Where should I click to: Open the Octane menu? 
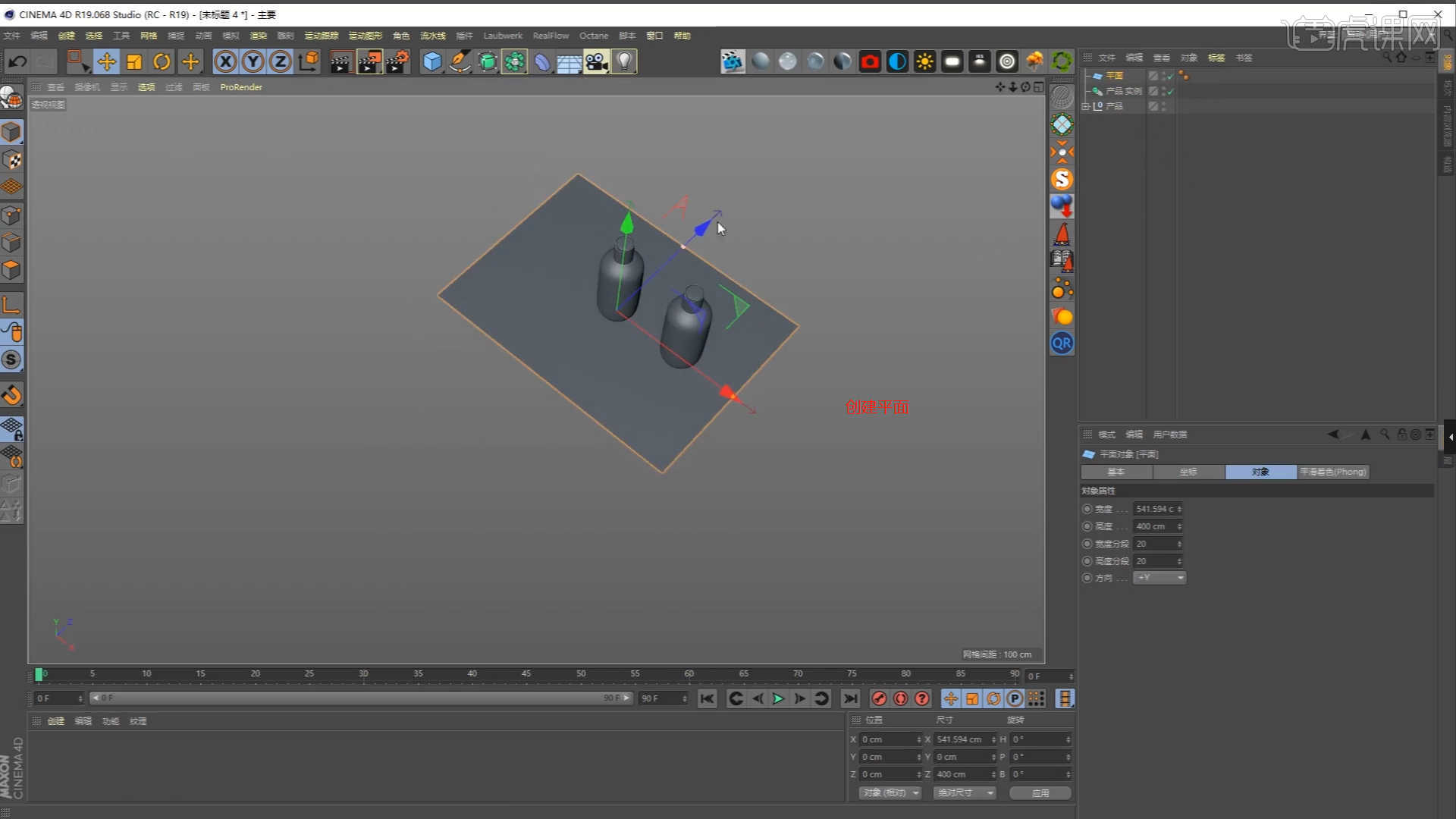[x=594, y=36]
